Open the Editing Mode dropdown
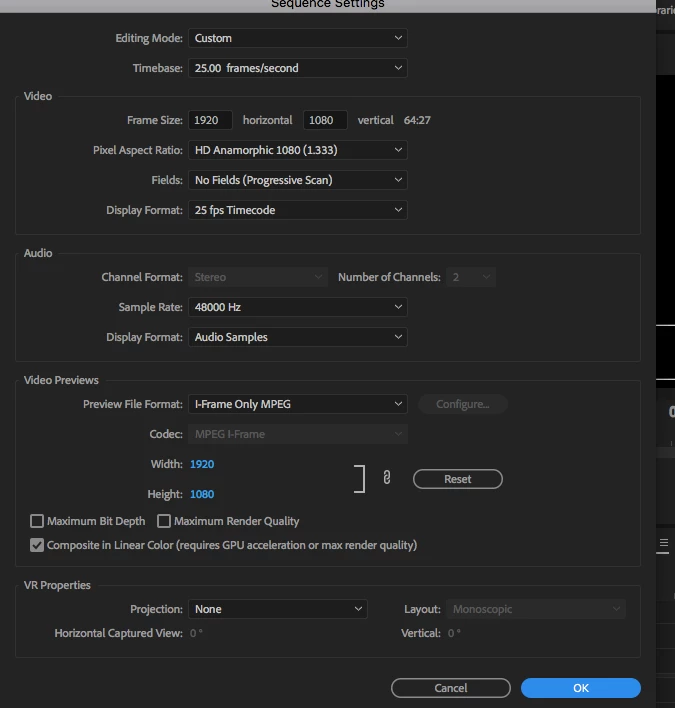The image size is (675, 708). point(298,38)
